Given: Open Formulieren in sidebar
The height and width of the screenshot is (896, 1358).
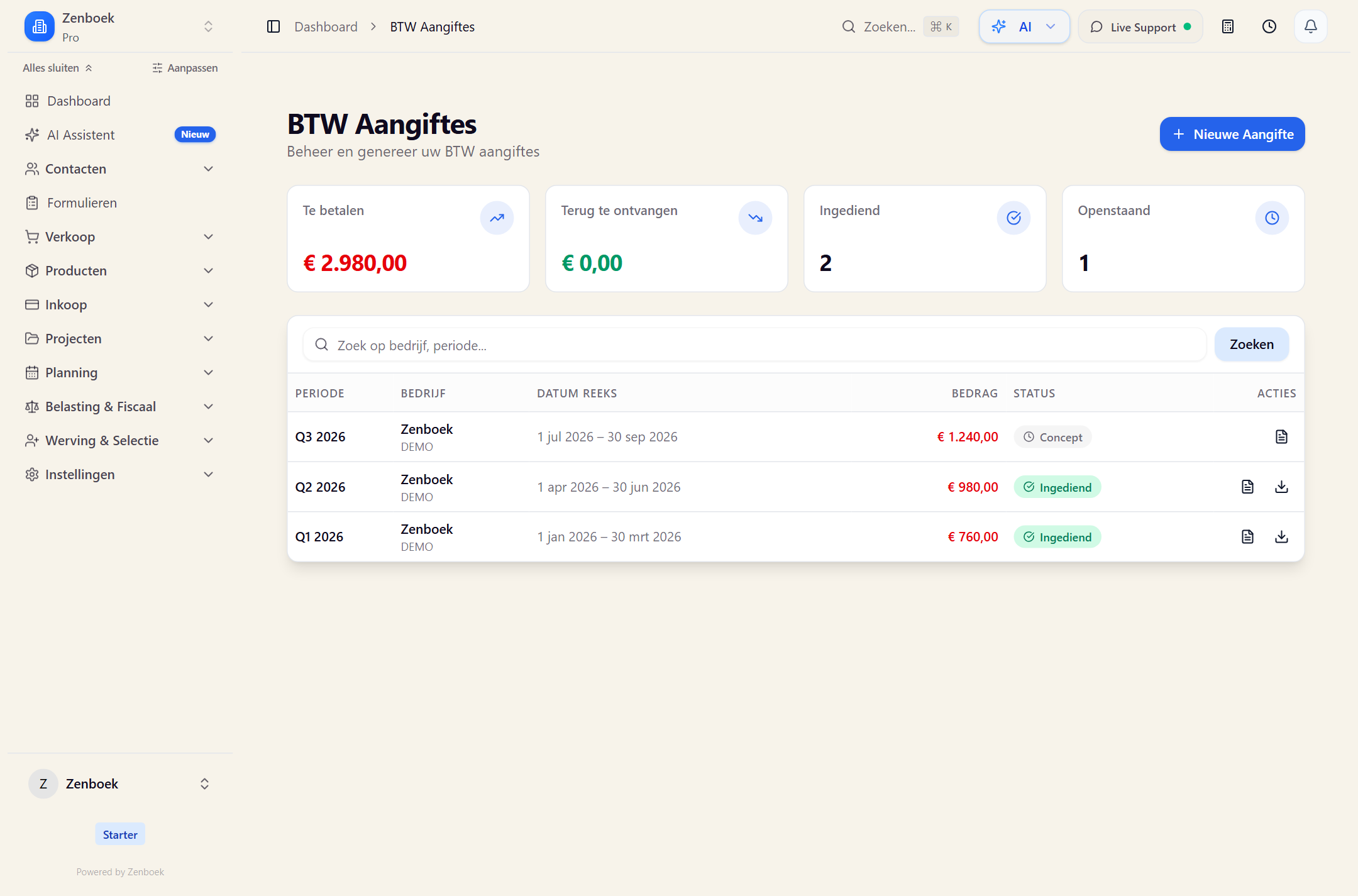Looking at the screenshot, I should [119, 202].
